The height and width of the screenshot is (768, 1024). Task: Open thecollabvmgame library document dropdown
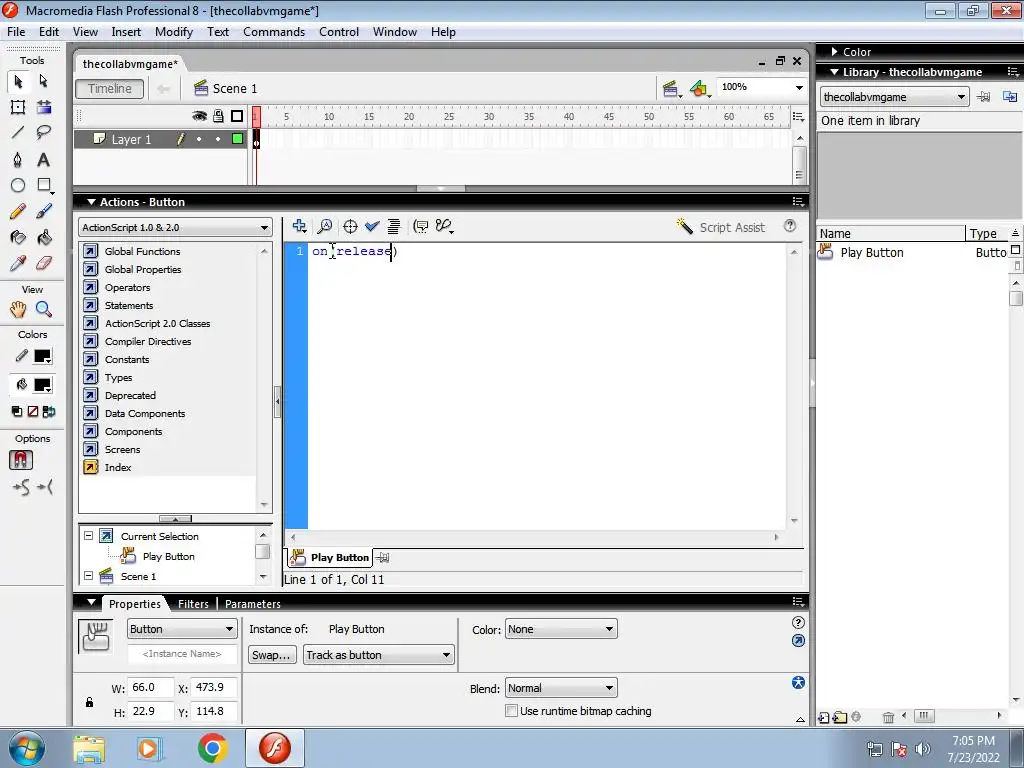(x=893, y=97)
